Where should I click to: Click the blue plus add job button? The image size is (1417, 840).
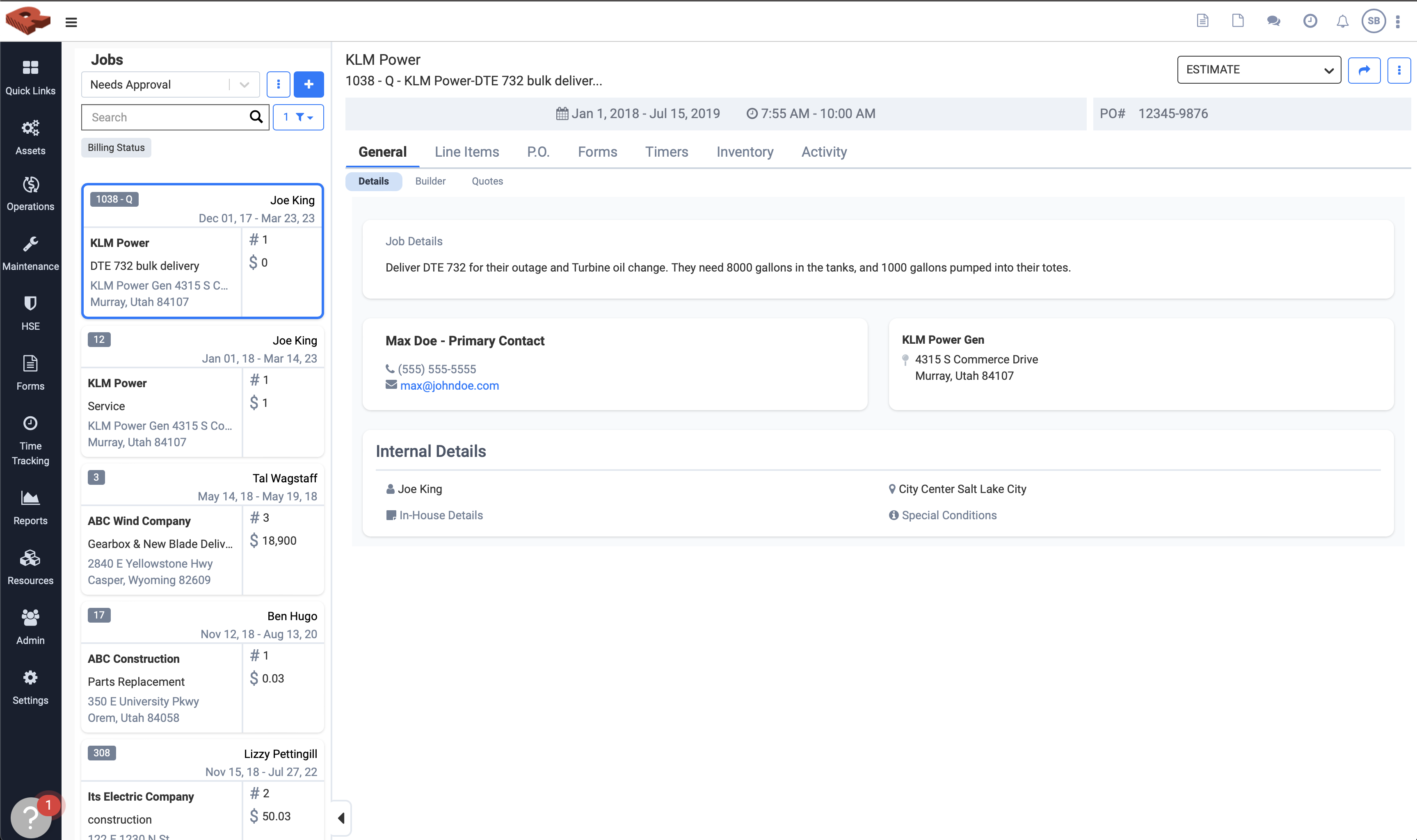[309, 84]
